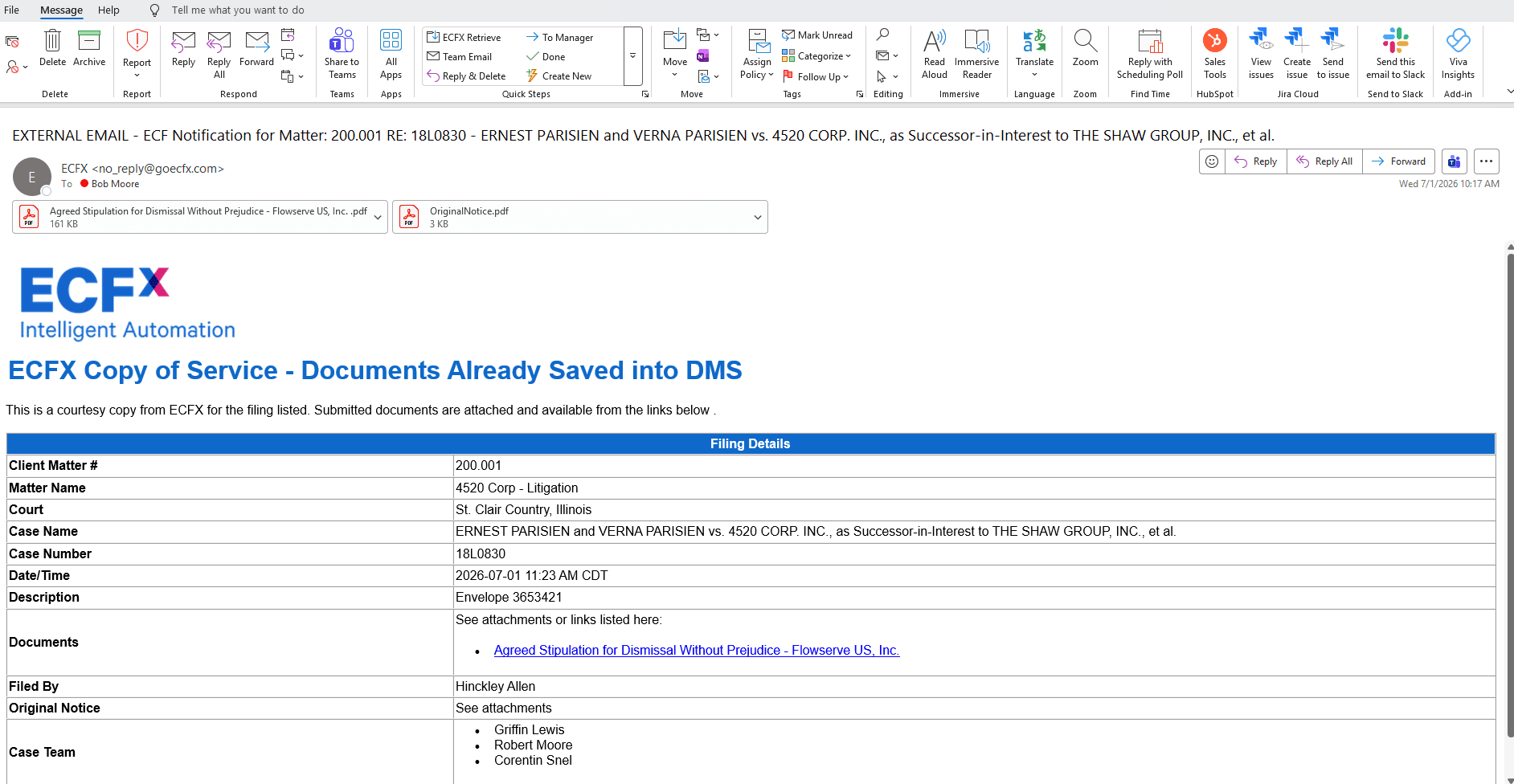Click the ECFX sender avatar
This screenshot has height=784, width=1514.
[x=32, y=177]
